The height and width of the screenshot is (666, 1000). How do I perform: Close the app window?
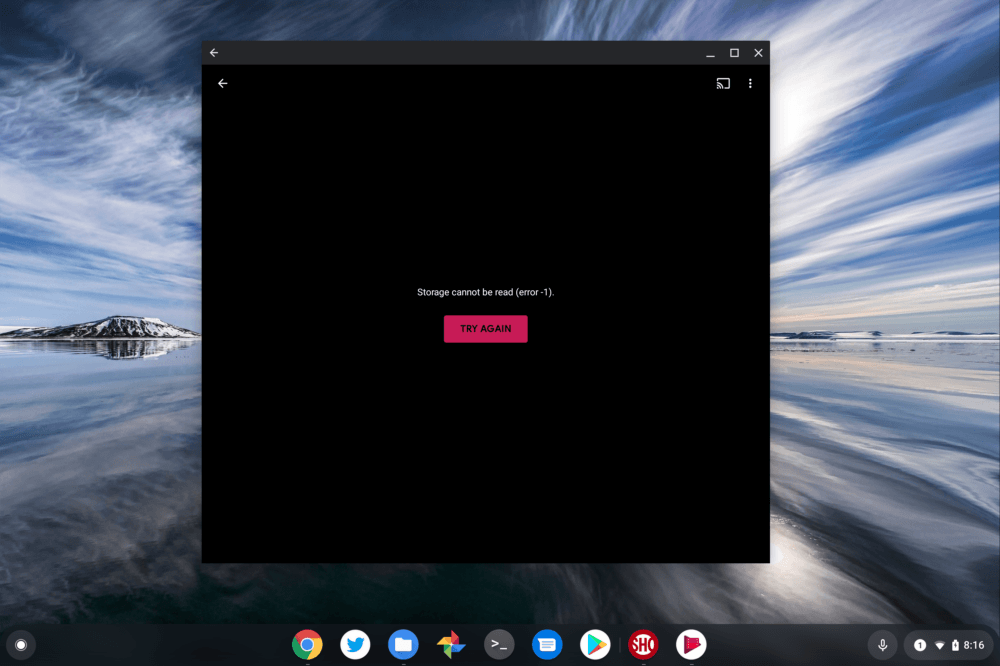point(758,53)
